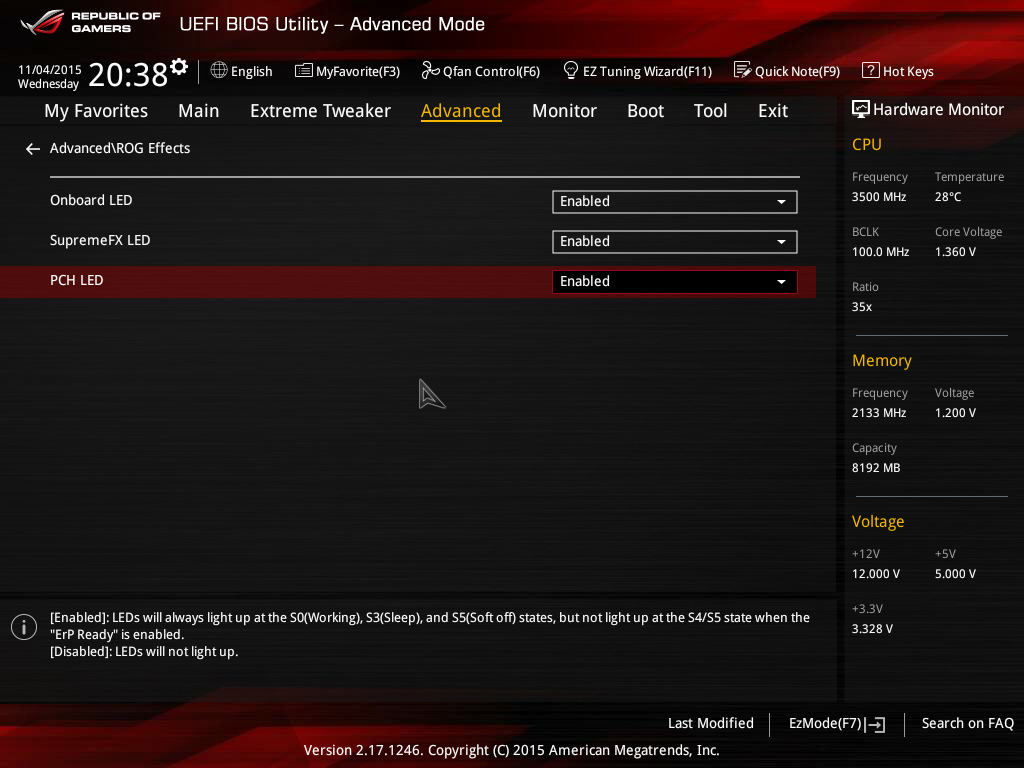
Task: Switch to the My Favorites tab
Action: pyautogui.click(x=96, y=111)
